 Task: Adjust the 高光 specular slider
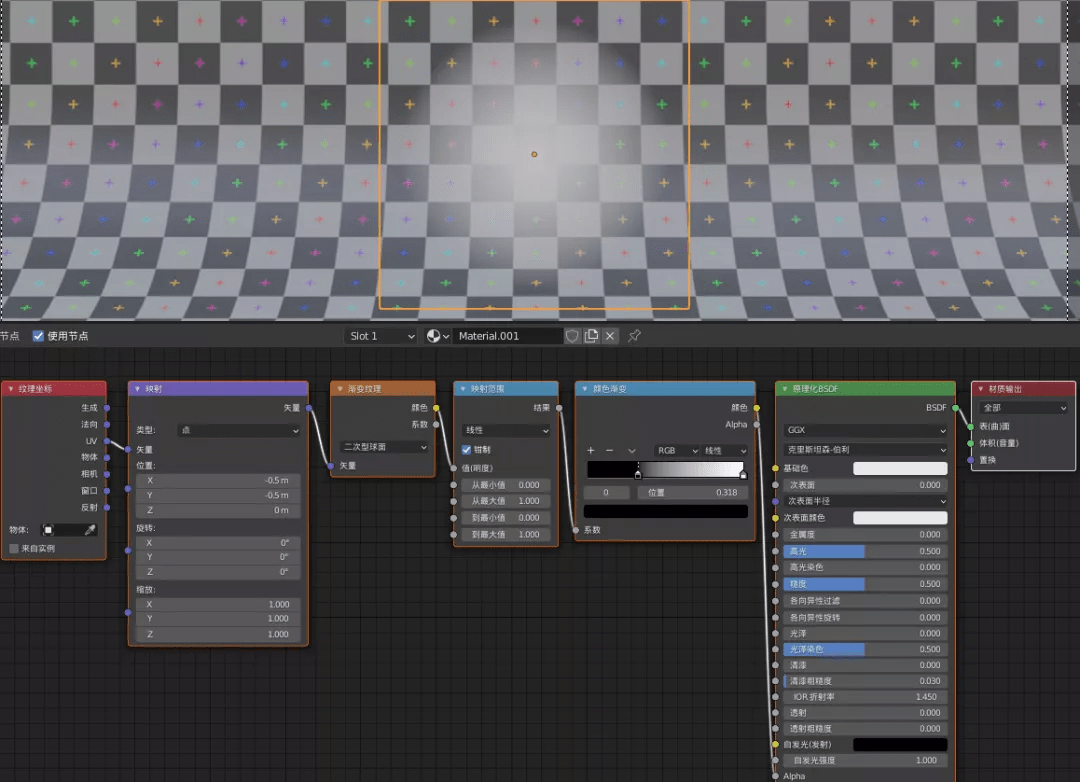(x=866, y=551)
